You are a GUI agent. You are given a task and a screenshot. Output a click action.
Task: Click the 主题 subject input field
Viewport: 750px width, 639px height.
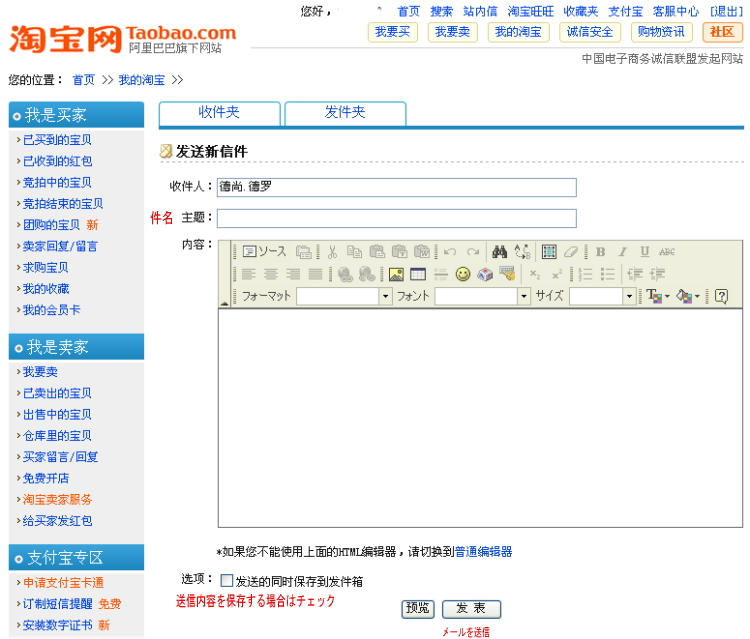(396, 218)
